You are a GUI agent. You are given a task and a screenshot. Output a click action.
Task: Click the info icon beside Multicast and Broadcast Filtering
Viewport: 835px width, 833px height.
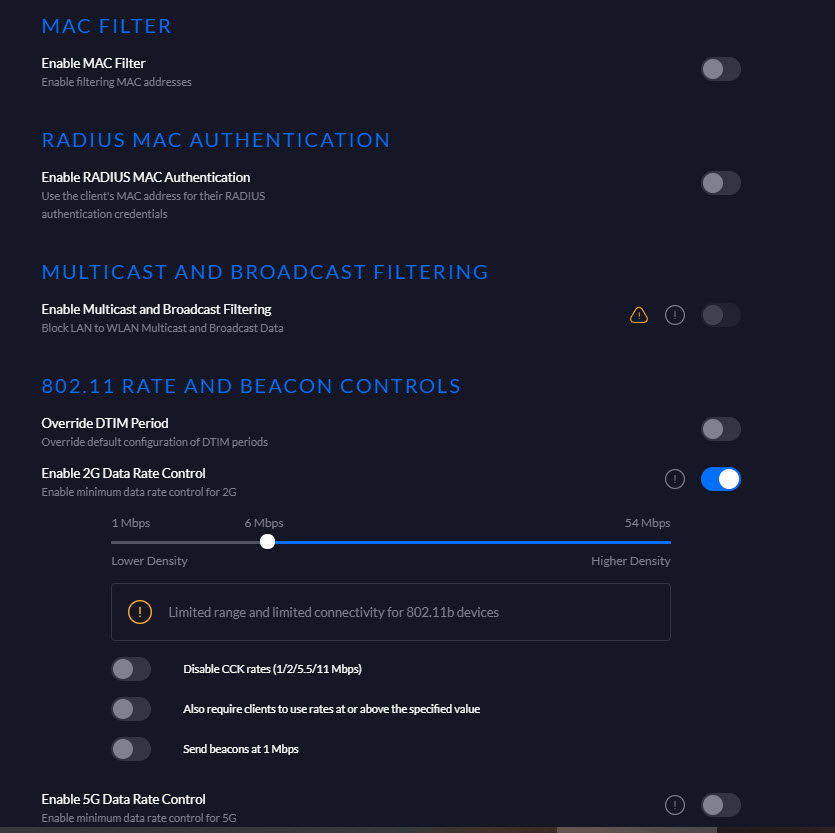(x=675, y=315)
